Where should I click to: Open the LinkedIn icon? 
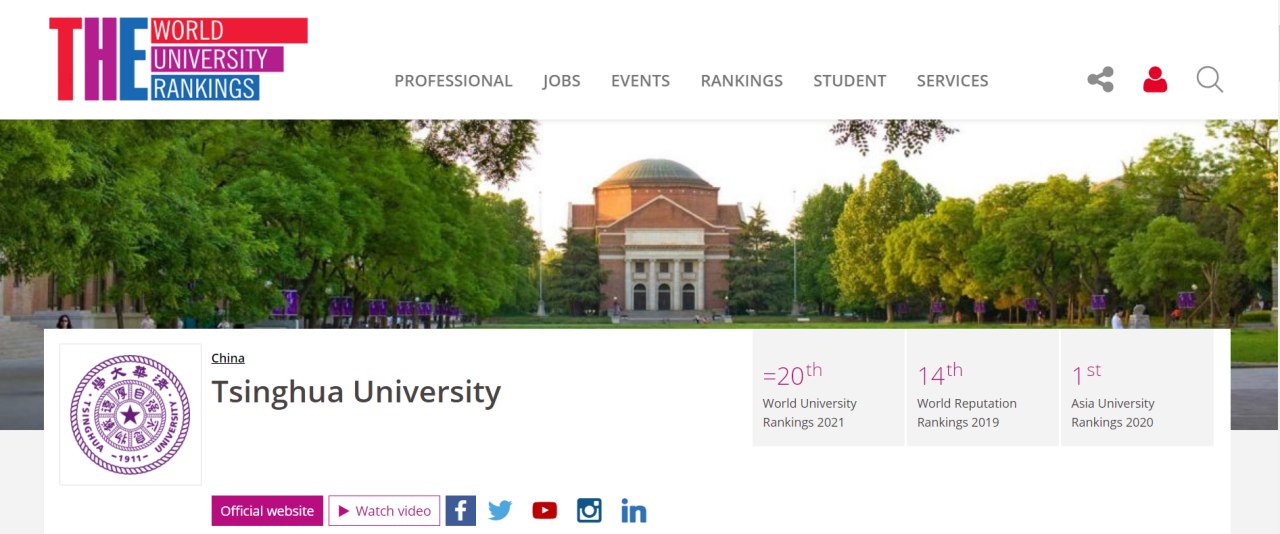(x=634, y=511)
